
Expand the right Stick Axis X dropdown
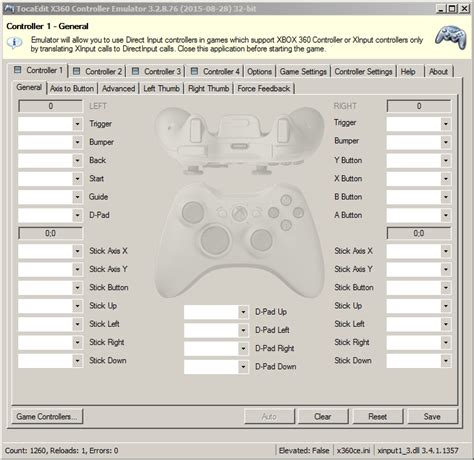[446, 251]
